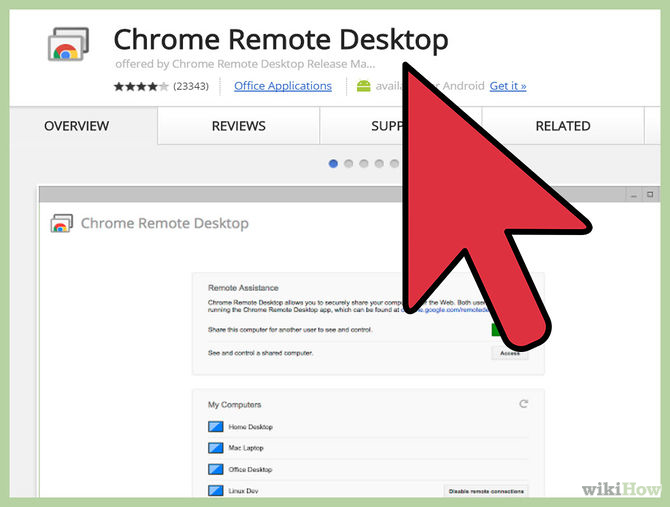Click the 'Get it »' Android link
Screen dimensions: 670x507
point(507,86)
